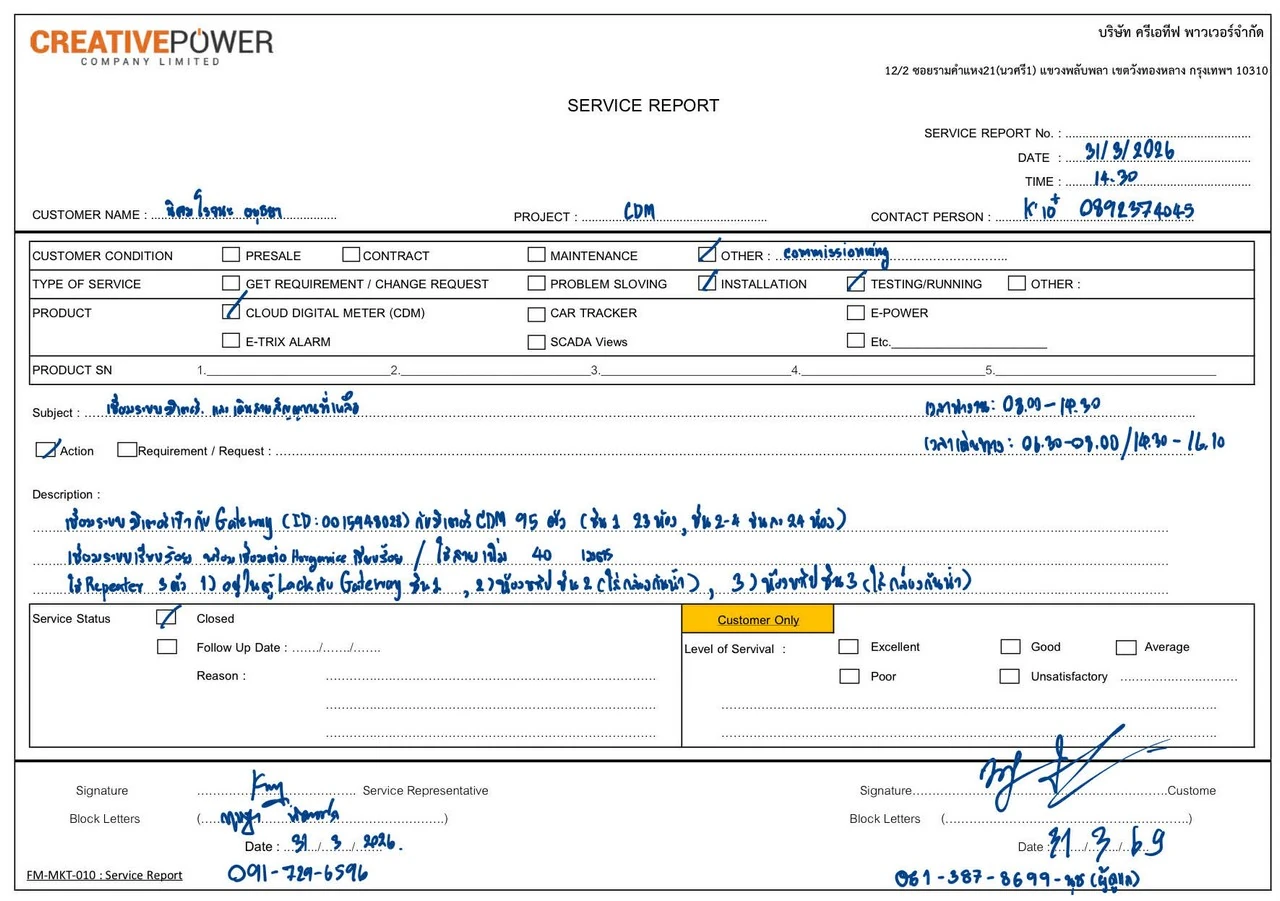Tick the CONTRACT checkbox
Screen dimensions: 1280x901
(x=351, y=255)
